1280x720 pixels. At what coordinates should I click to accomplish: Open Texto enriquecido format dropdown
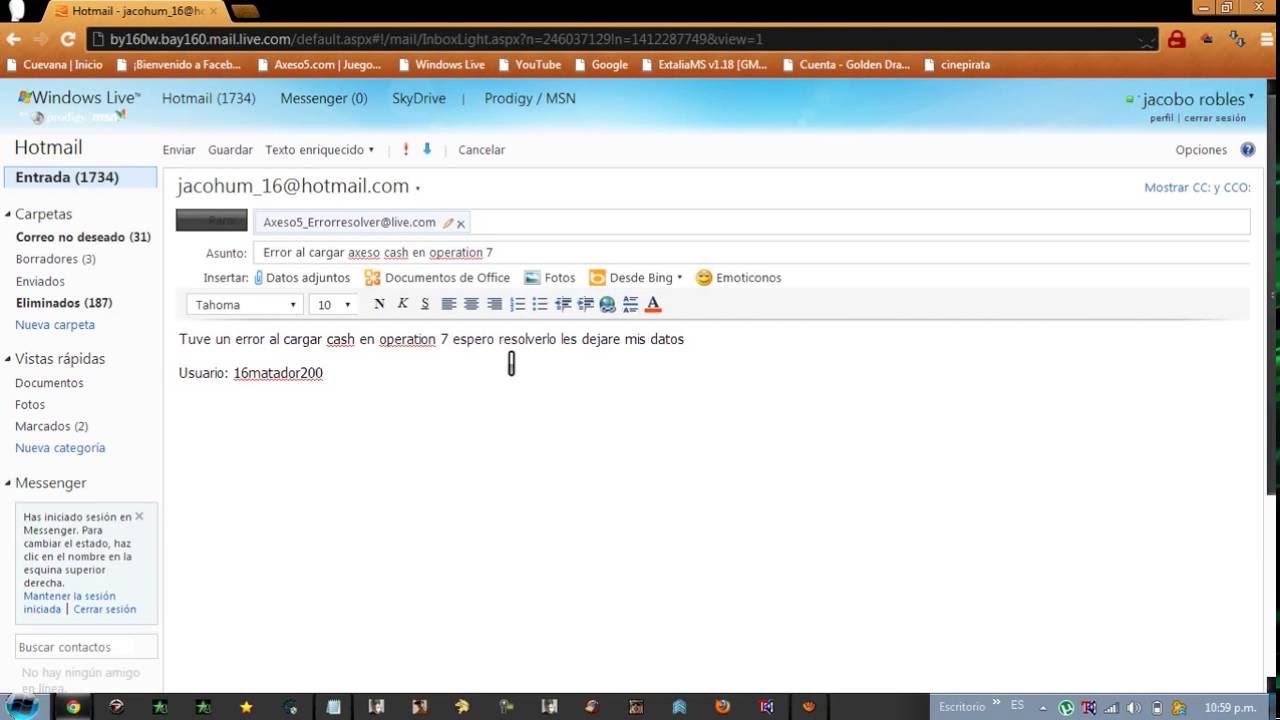tap(319, 150)
